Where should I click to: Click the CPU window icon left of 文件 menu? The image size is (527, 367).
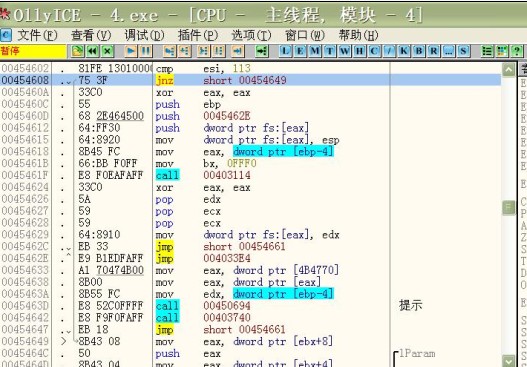(6, 35)
